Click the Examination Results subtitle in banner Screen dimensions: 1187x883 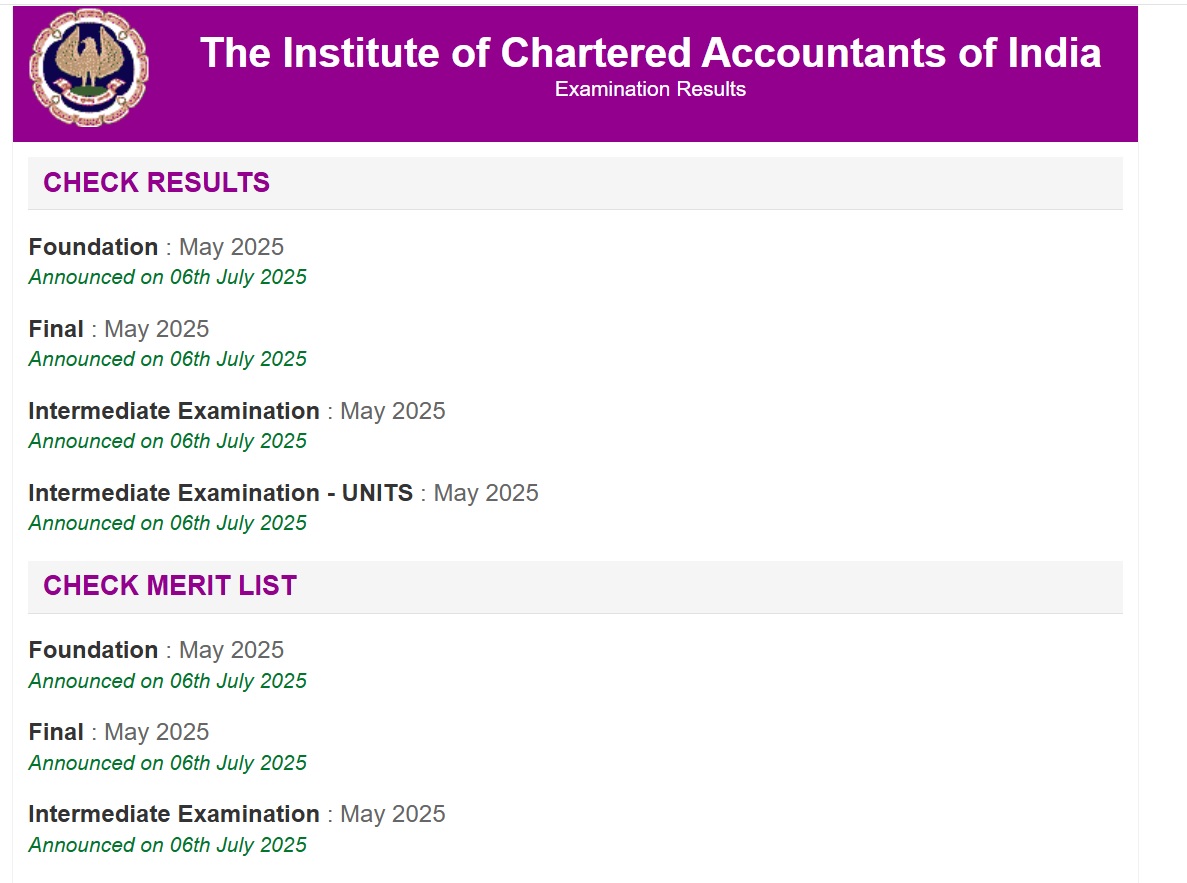[650, 89]
